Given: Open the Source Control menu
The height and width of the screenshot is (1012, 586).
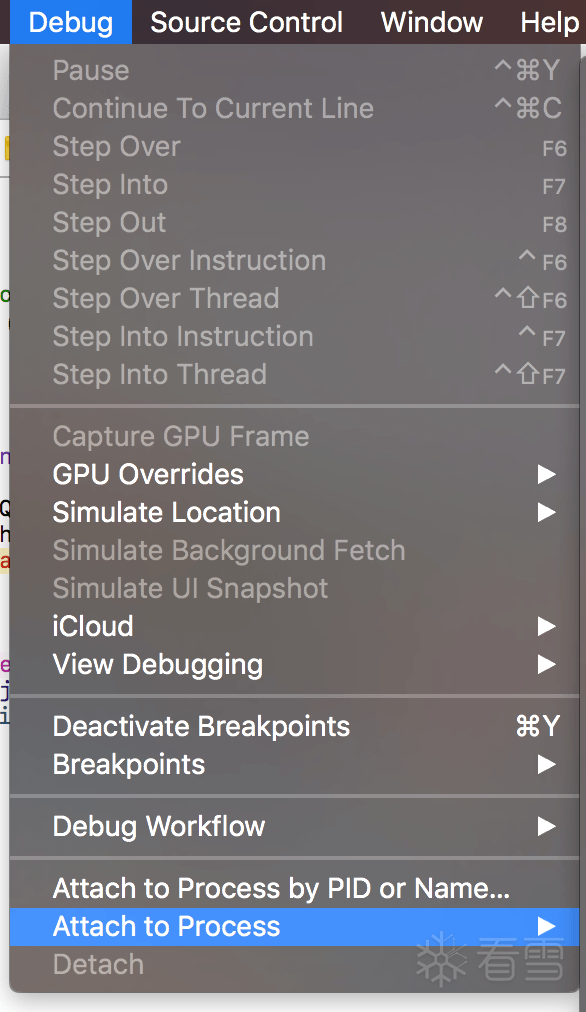Looking at the screenshot, I should [247, 22].
